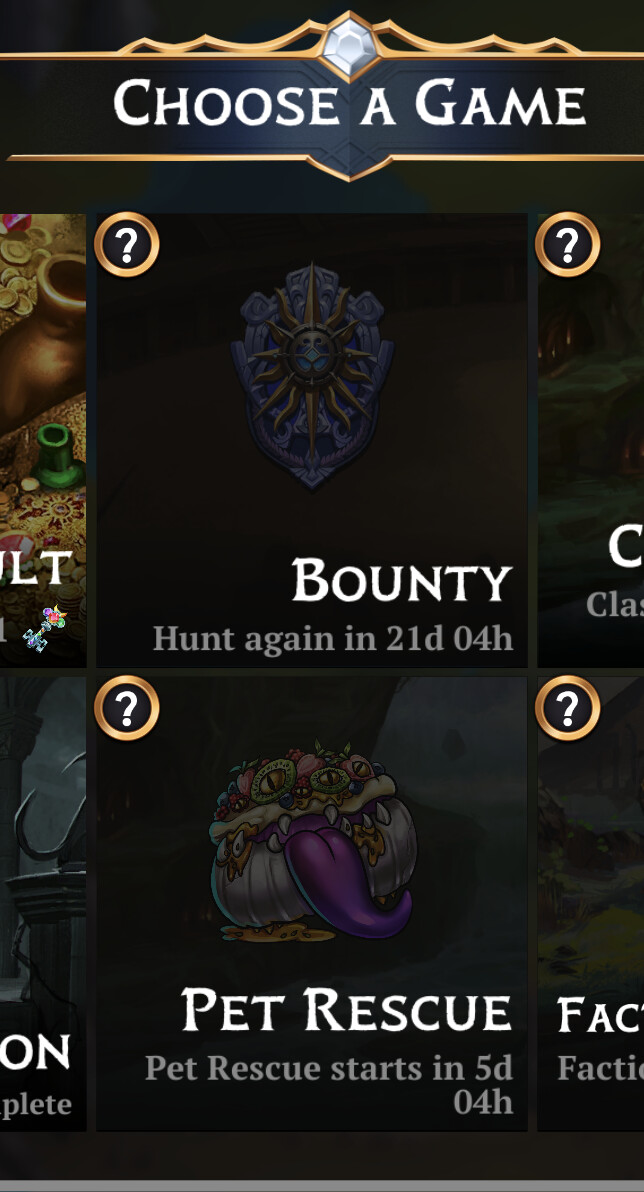
Task: Open the partially visible card labeled 'C'
Action: [x=591, y=439]
